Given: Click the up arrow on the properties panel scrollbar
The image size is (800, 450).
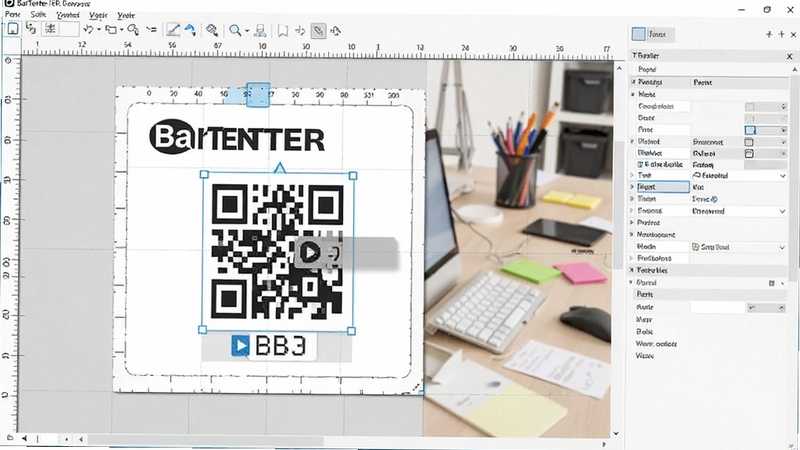Looking at the screenshot, I should coord(794,69).
